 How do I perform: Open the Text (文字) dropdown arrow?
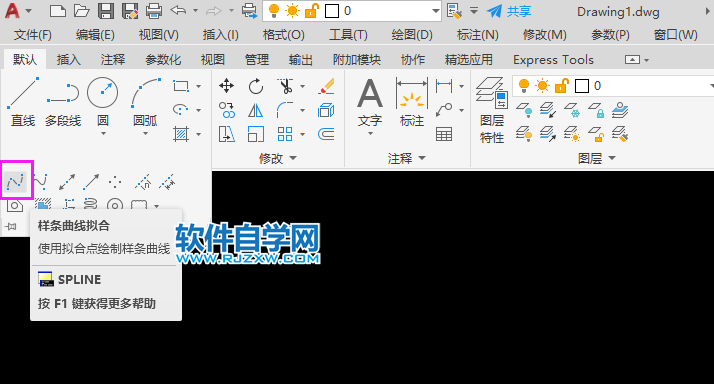point(370,134)
